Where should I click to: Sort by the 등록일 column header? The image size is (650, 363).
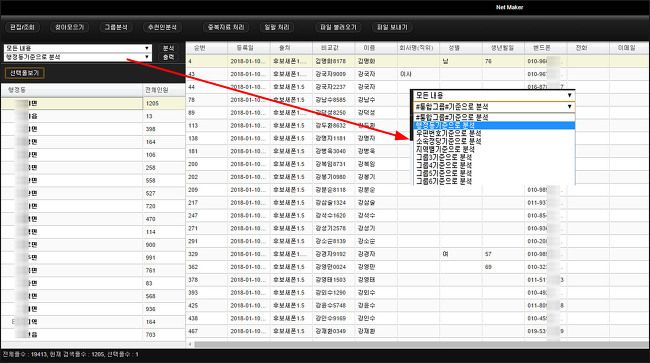[x=249, y=48]
